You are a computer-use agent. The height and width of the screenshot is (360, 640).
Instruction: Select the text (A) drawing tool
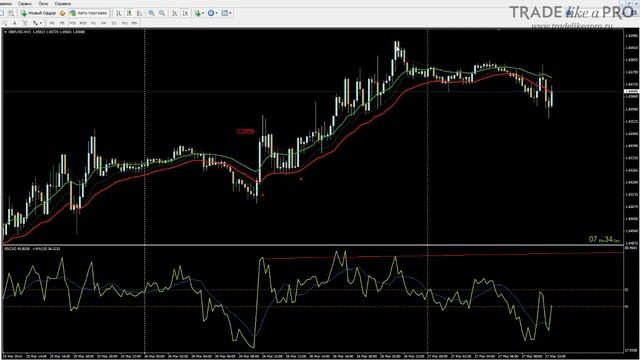15,23
